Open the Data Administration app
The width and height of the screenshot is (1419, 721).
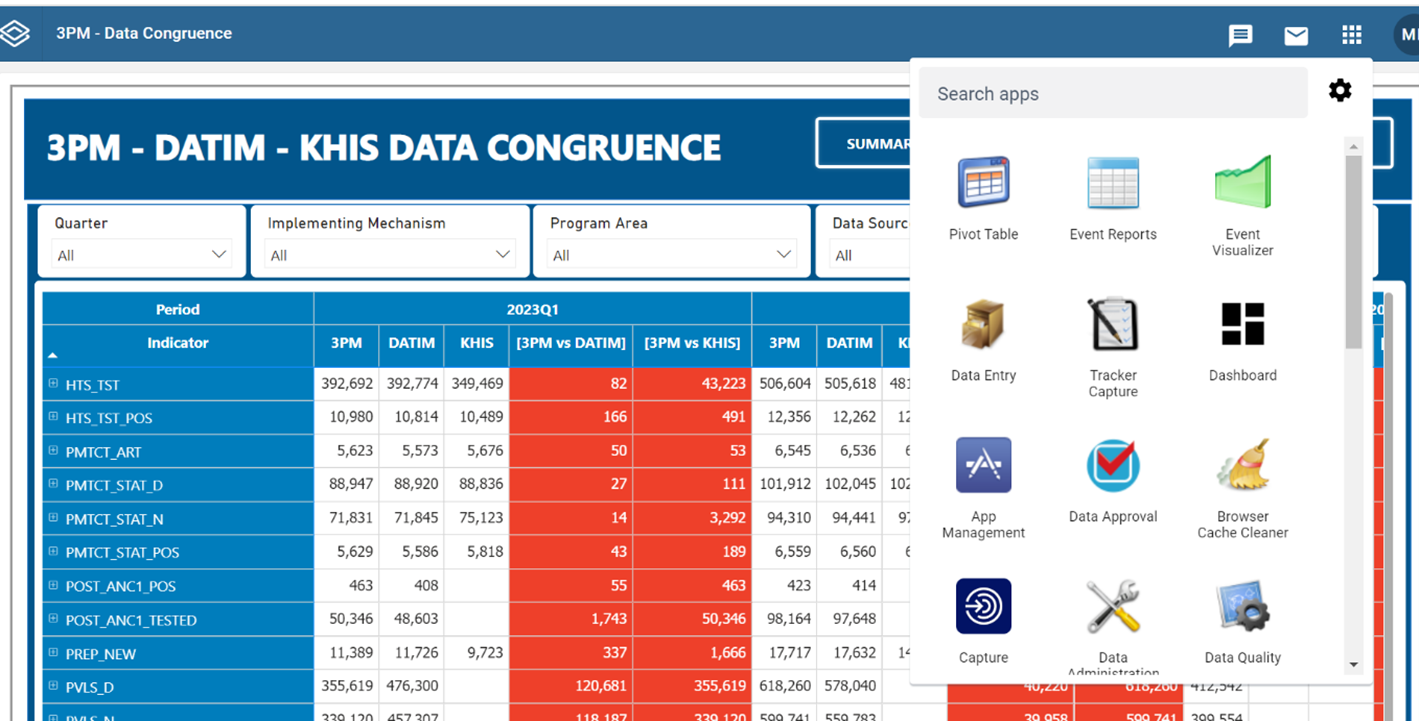click(1113, 628)
